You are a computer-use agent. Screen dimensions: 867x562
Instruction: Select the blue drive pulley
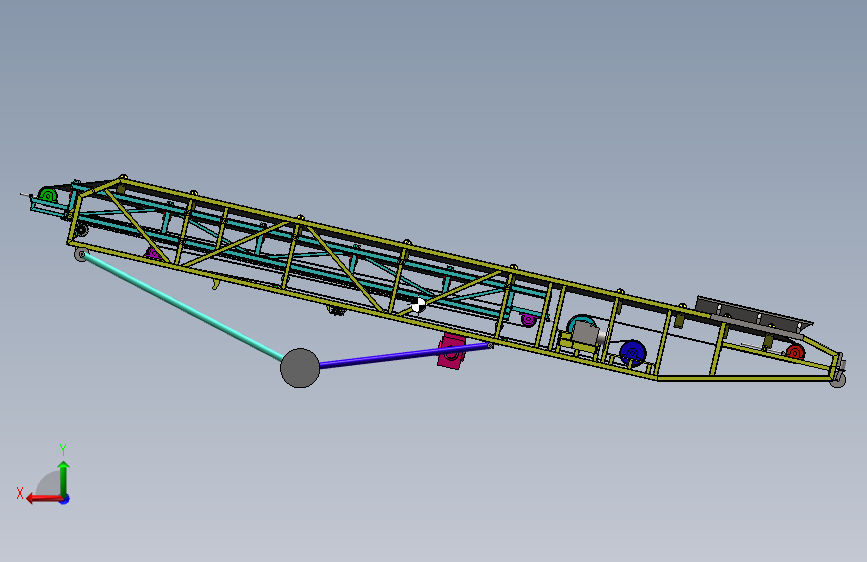633,353
